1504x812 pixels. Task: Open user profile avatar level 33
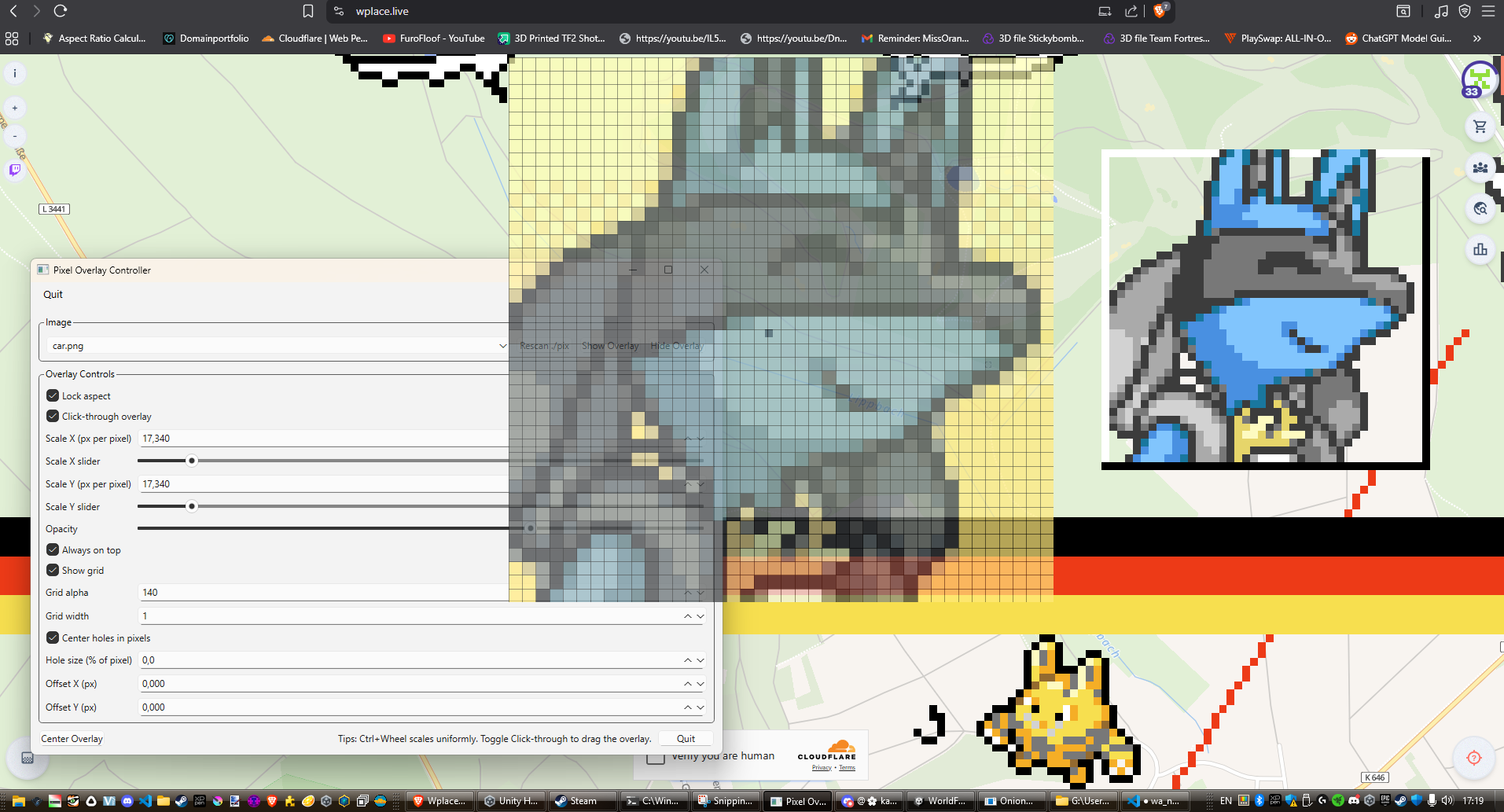1480,79
